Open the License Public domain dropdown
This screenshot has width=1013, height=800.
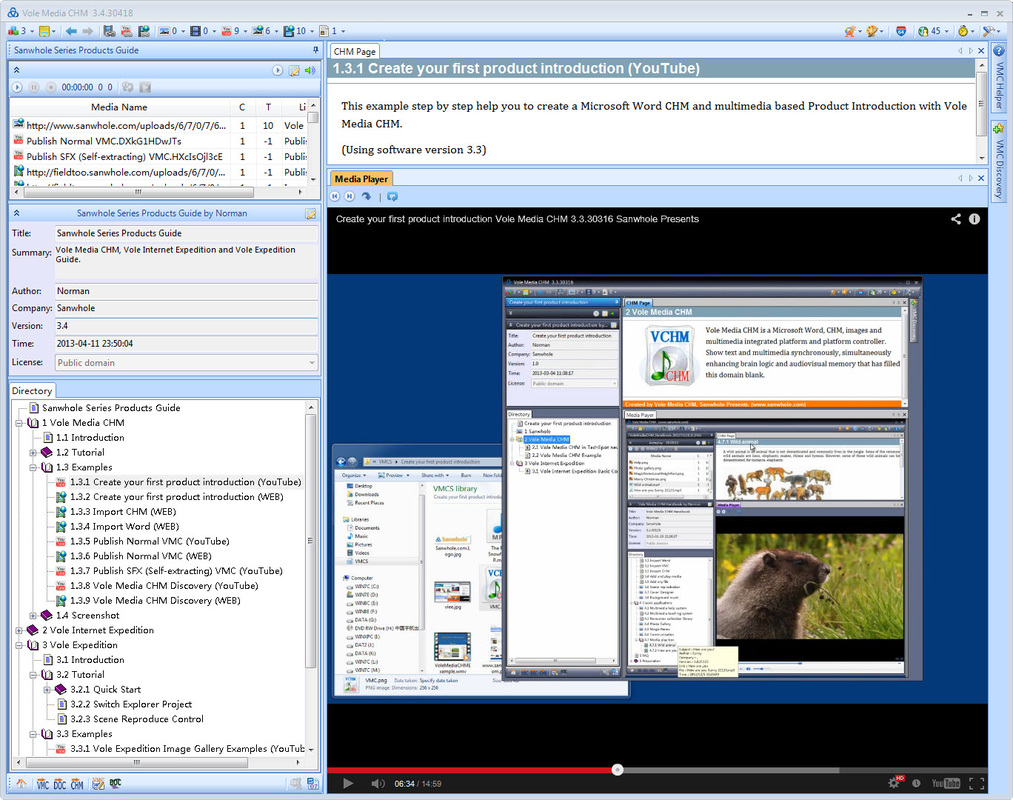point(312,363)
